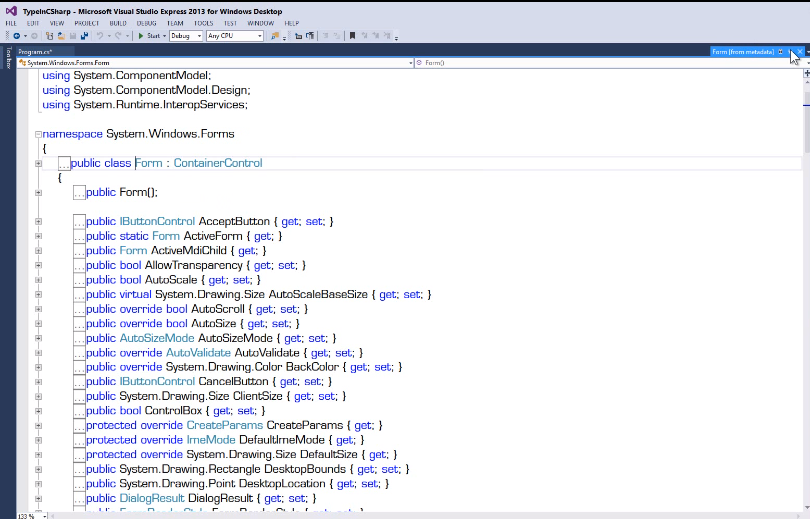Click the Open File folder icon

click(x=61, y=36)
